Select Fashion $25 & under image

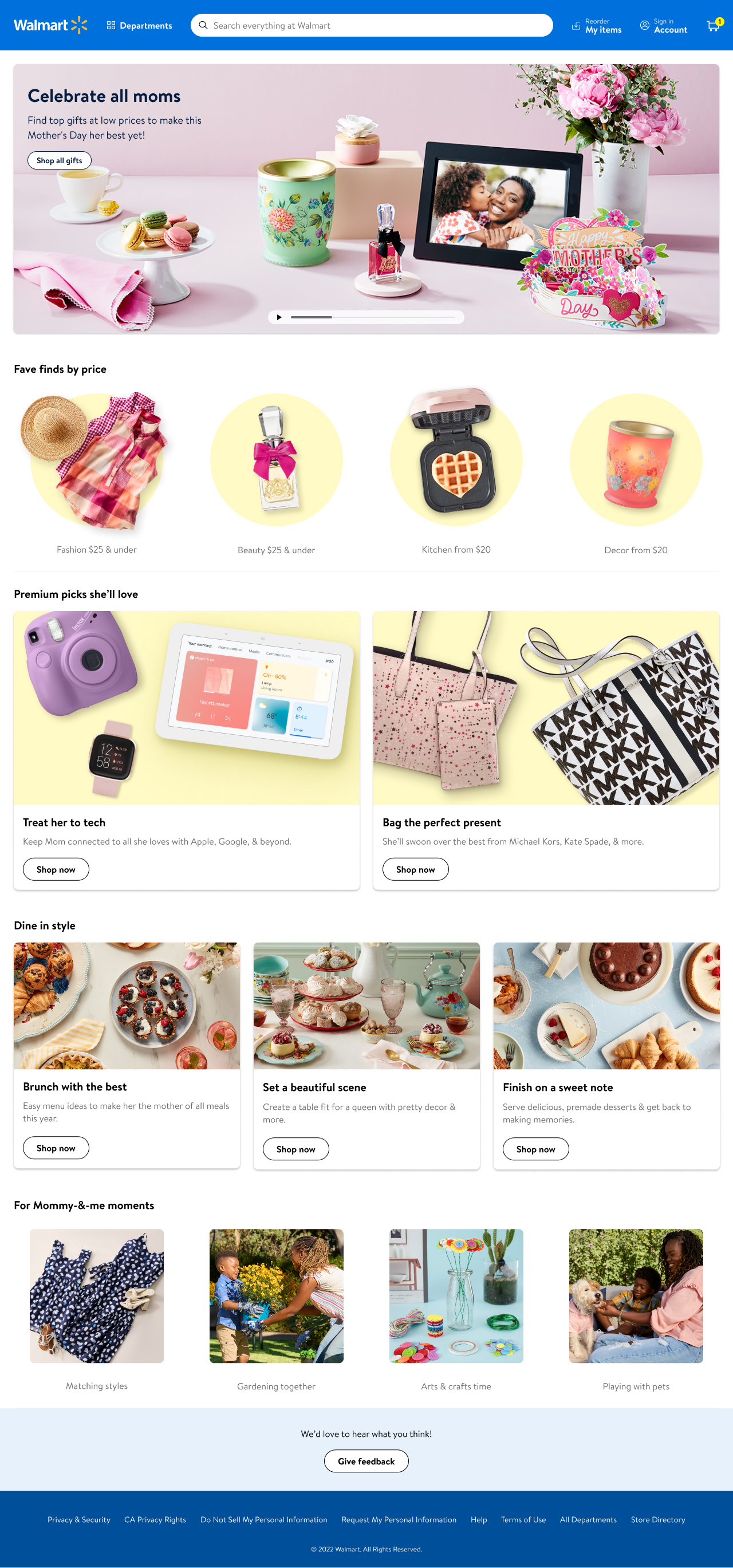coord(96,461)
